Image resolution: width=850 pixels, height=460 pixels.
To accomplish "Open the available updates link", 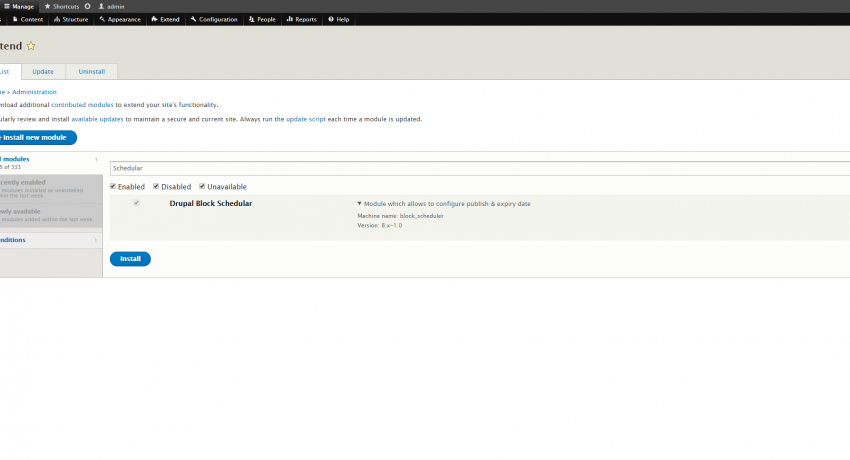I will pos(98,119).
